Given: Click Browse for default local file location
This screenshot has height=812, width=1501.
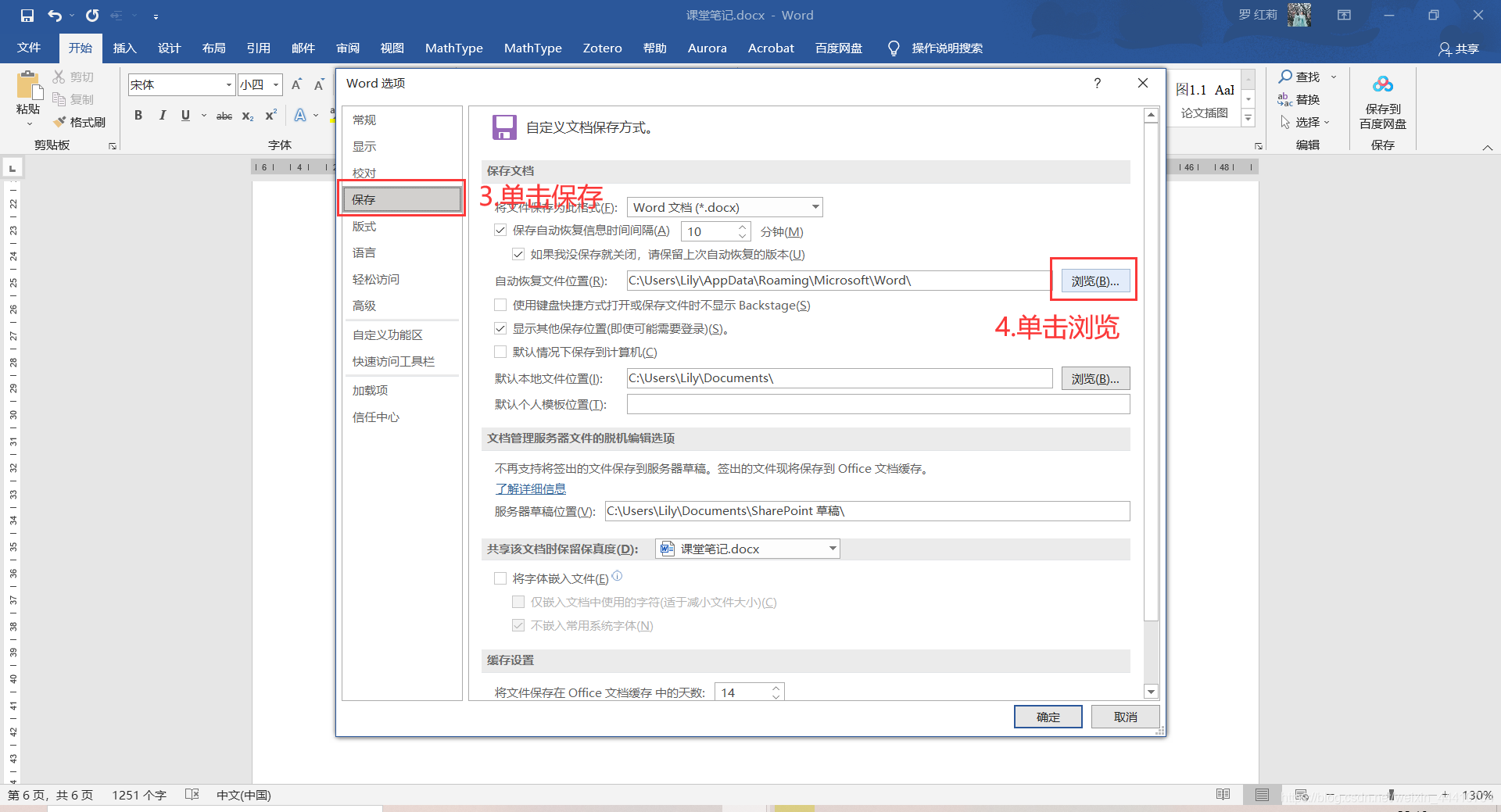Looking at the screenshot, I should pos(1095,378).
